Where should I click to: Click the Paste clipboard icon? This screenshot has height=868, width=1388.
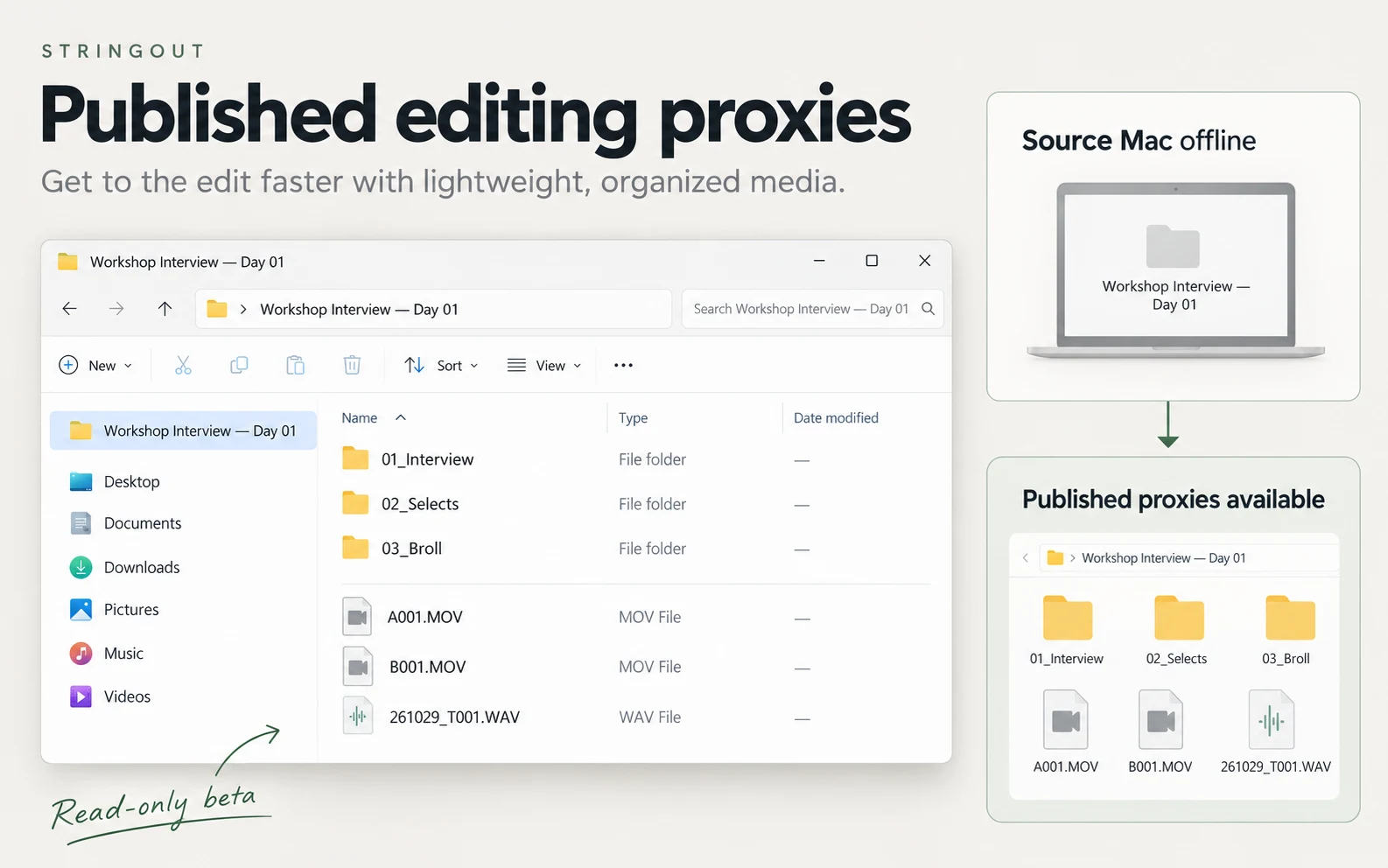[x=296, y=365]
